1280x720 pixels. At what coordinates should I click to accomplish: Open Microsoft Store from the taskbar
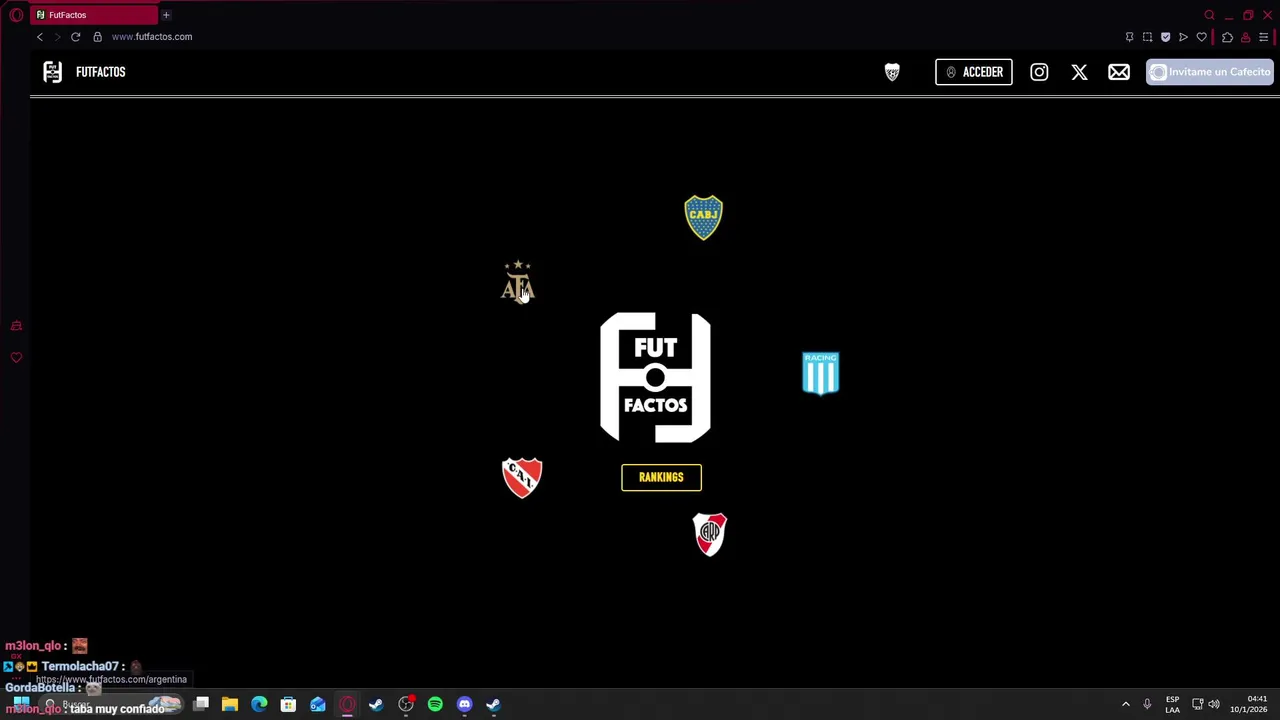coord(288,705)
